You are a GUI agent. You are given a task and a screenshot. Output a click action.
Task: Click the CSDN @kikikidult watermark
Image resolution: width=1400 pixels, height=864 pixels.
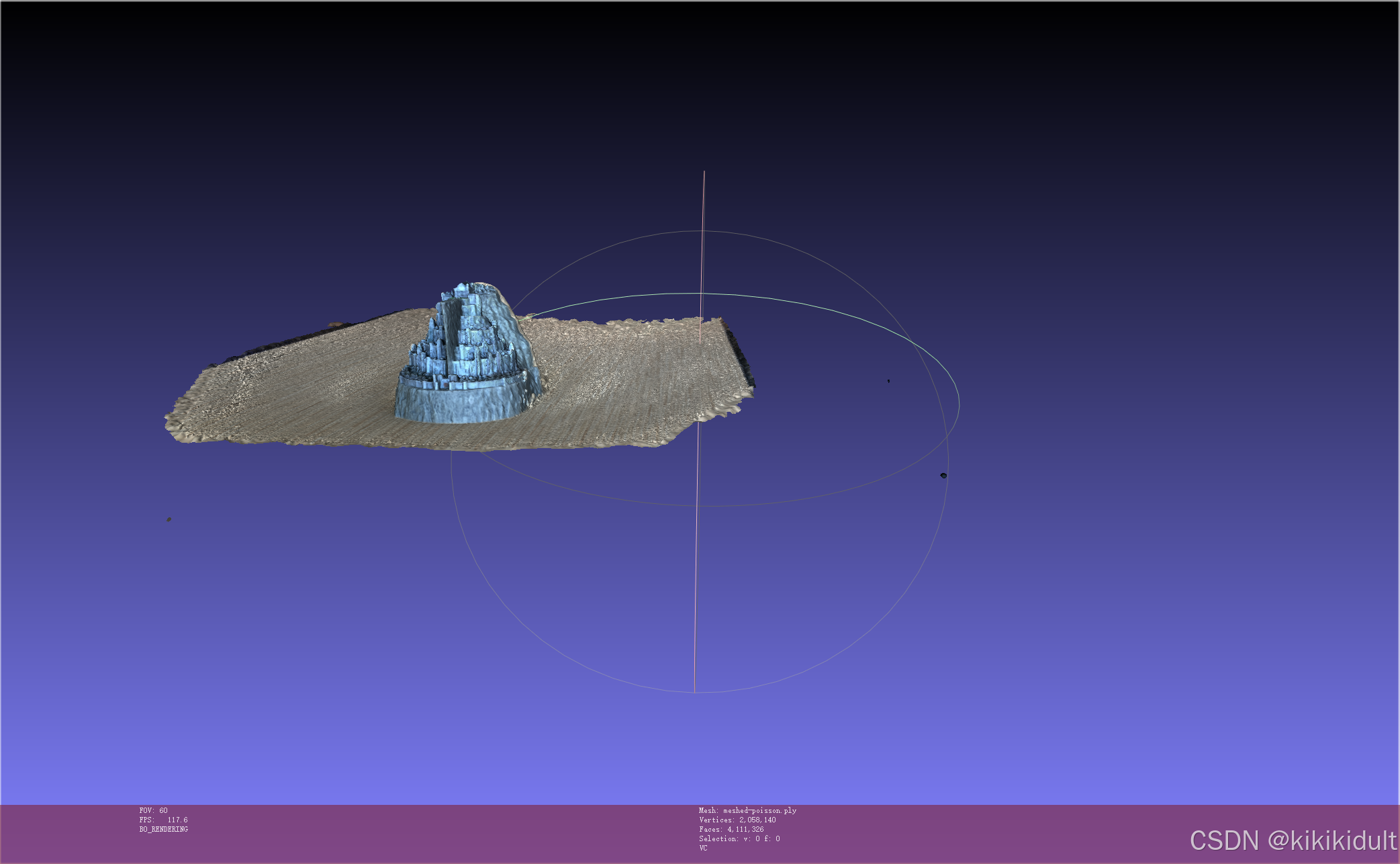click(x=1293, y=840)
